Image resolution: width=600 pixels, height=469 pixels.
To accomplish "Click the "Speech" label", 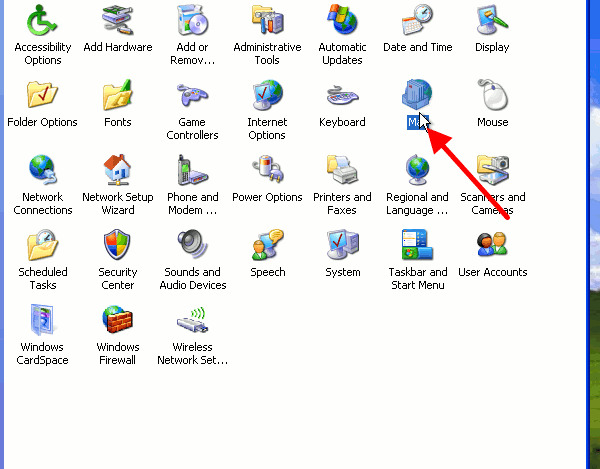I will click(x=267, y=272).
